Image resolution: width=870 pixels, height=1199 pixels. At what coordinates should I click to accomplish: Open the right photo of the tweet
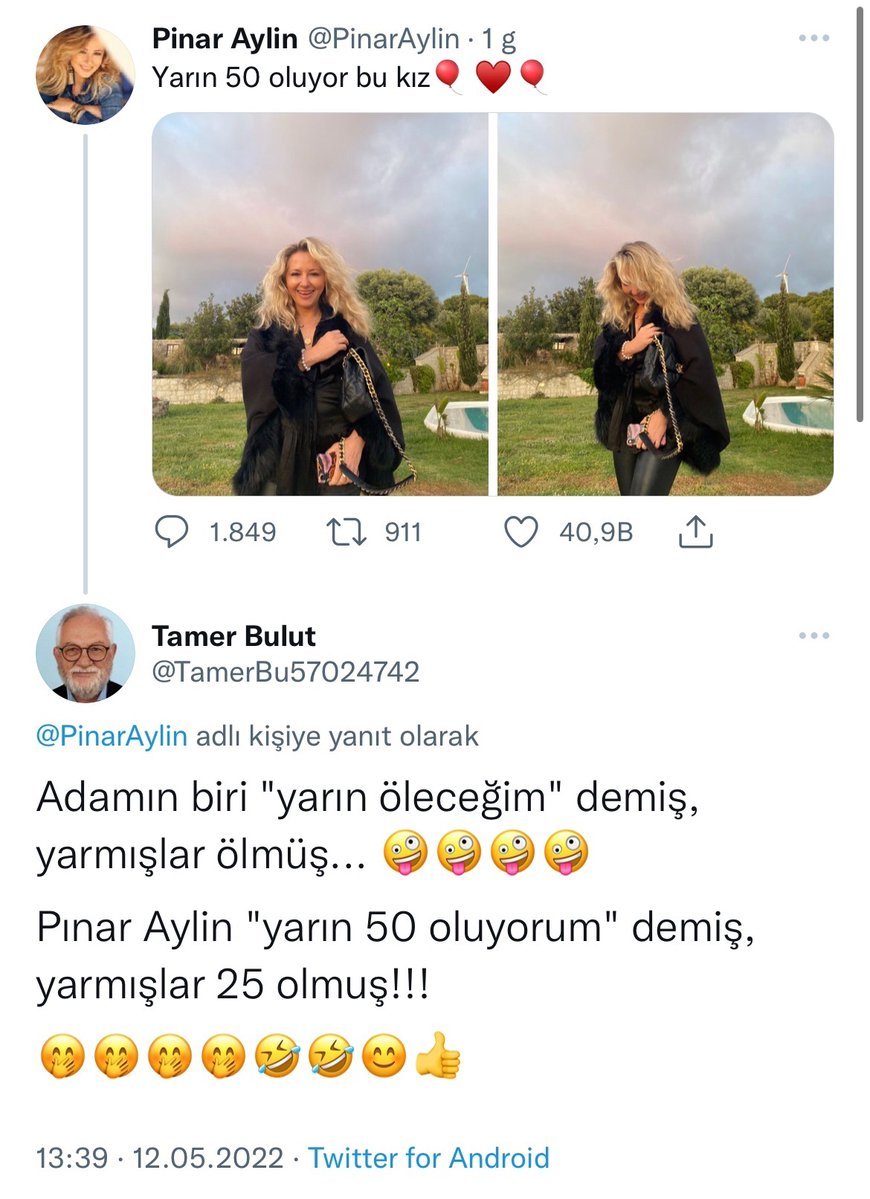(x=666, y=304)
